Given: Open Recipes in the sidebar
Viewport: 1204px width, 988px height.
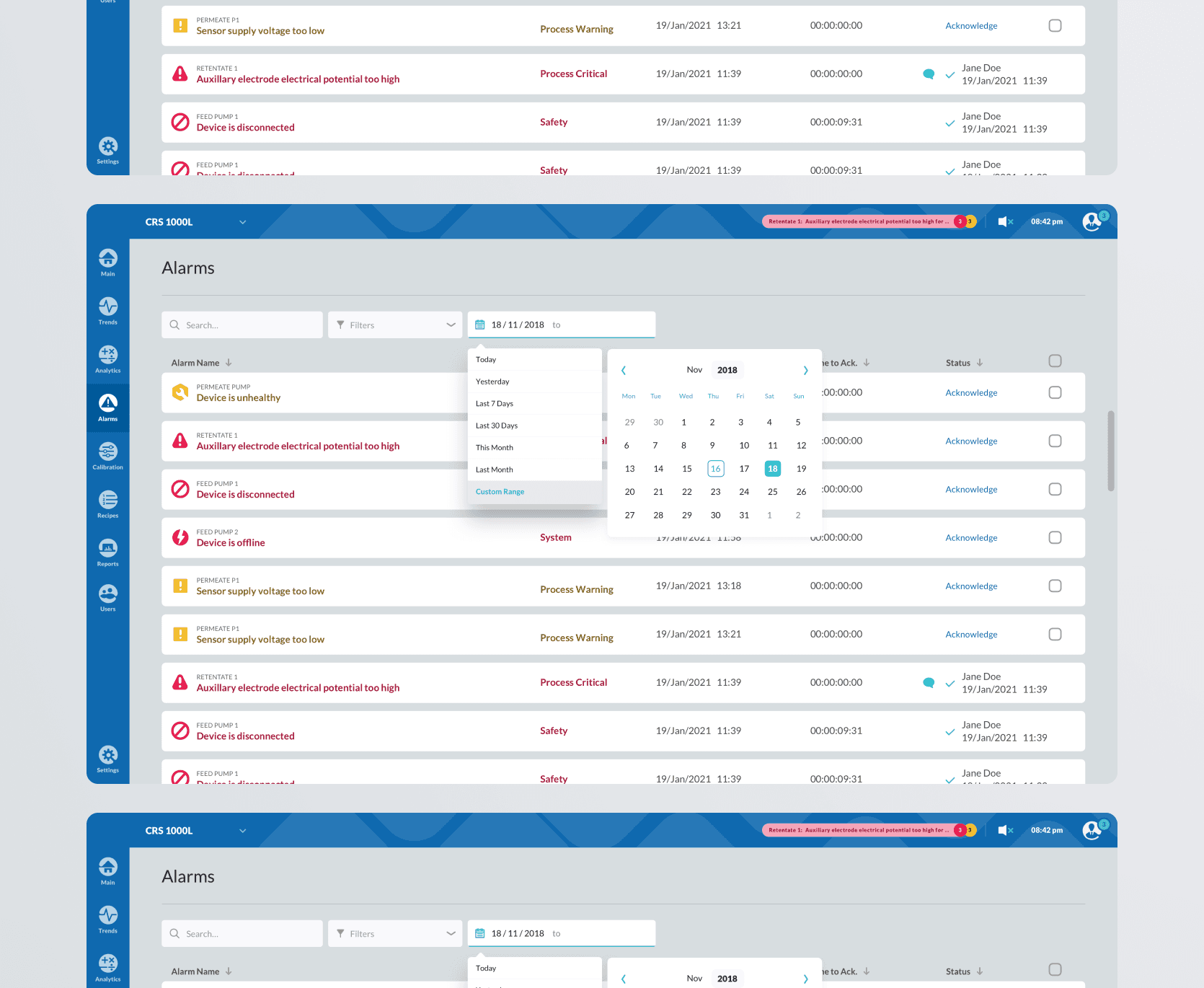Looking at the screenshot, I should pos(108,505).
